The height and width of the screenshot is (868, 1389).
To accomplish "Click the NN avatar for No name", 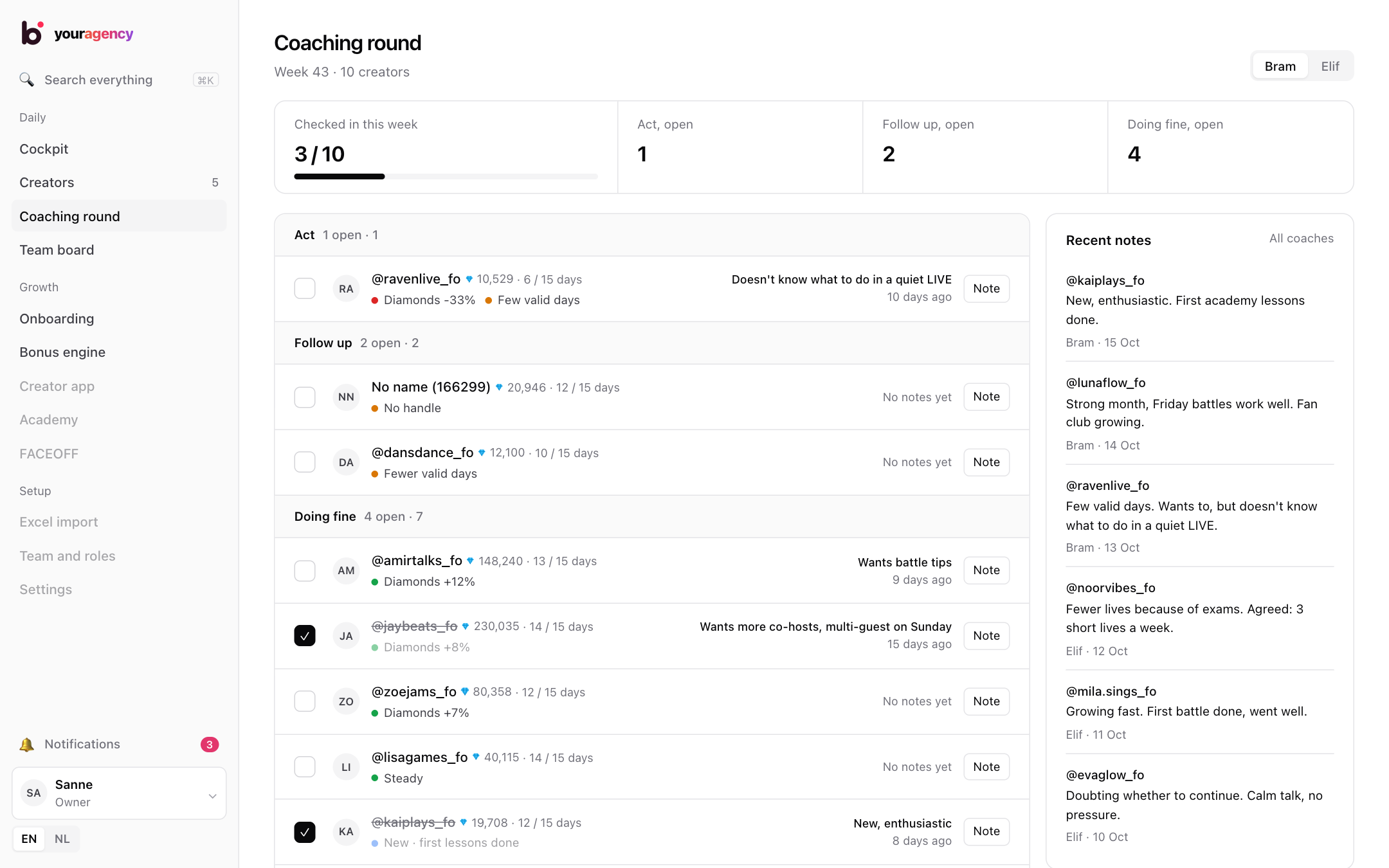I will point(346,397).
